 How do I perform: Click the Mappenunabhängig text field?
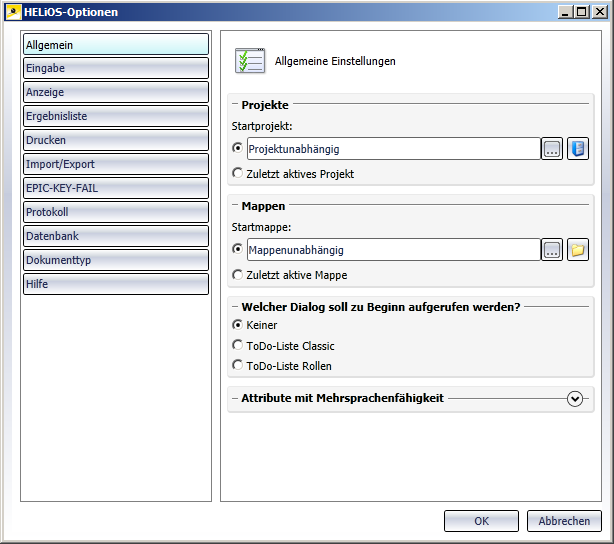(394, 250)
